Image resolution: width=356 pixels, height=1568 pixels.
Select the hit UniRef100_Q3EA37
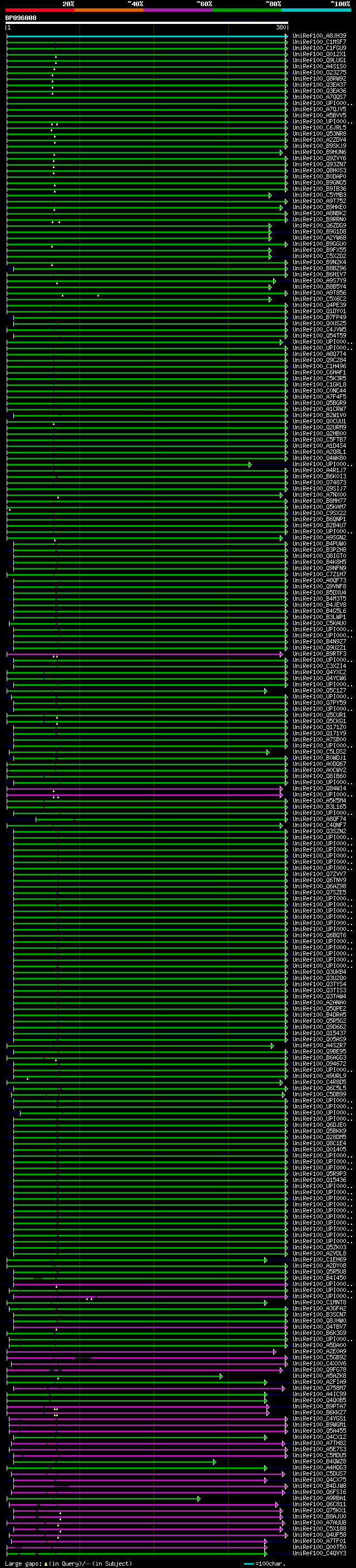[319, 85]
